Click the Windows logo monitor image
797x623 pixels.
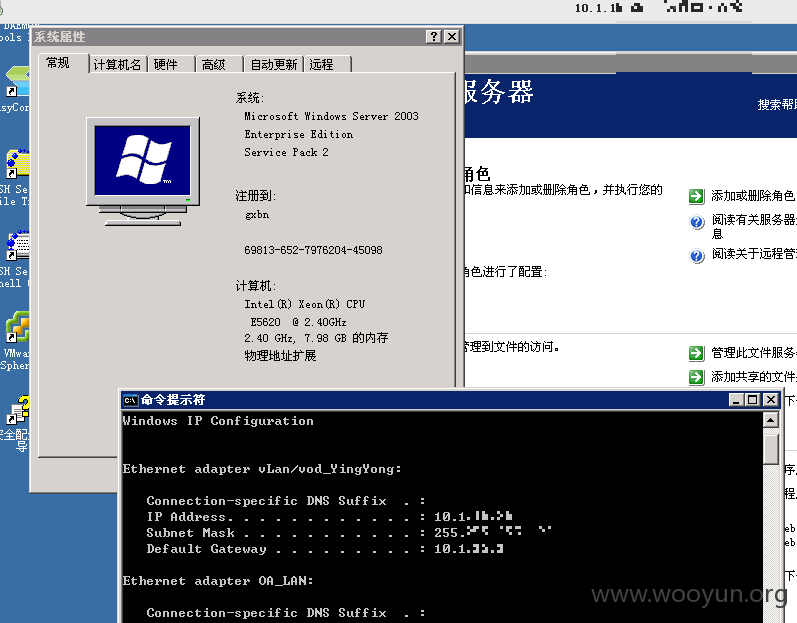point(143,171)
